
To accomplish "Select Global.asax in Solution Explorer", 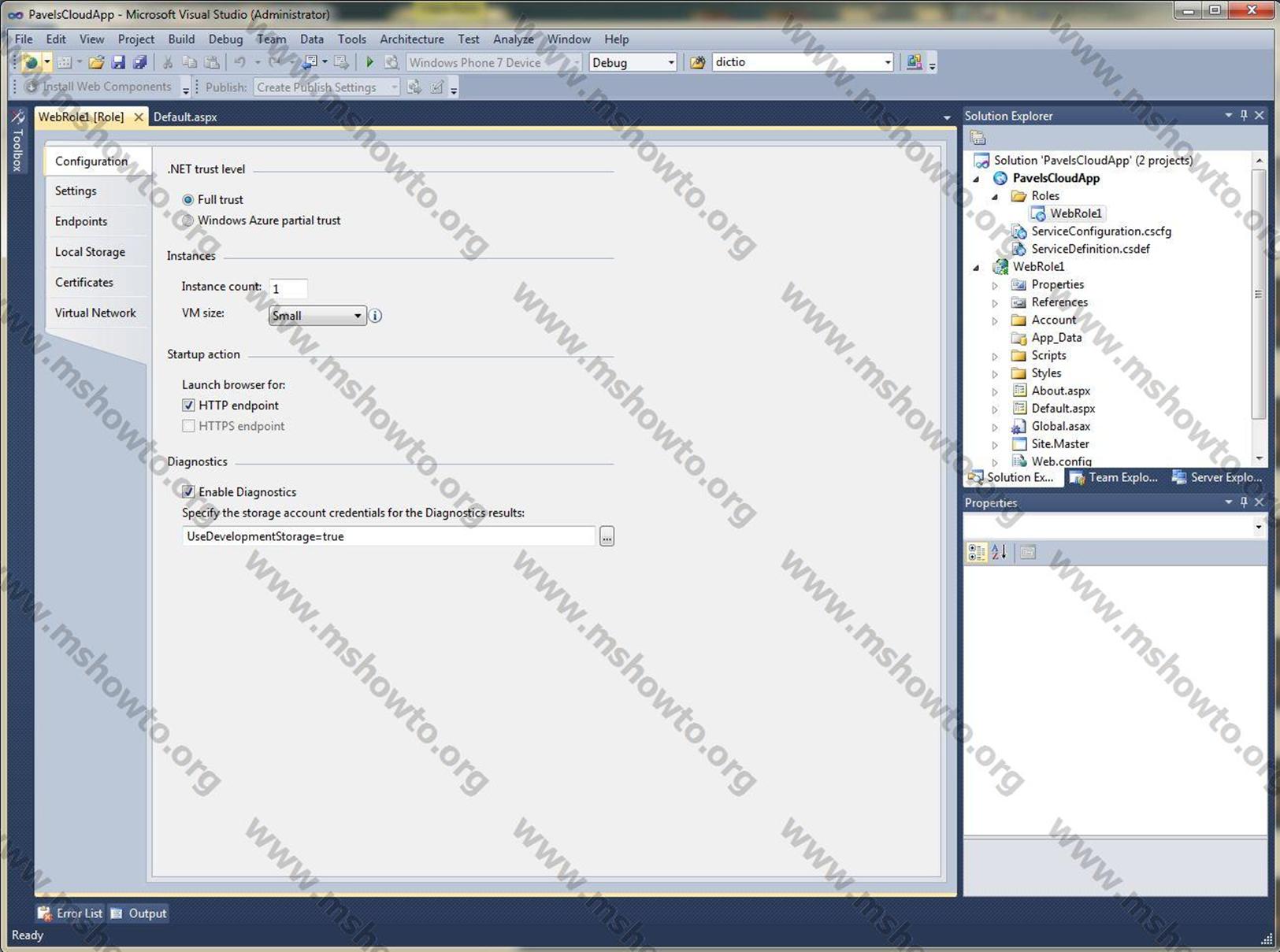I will tap(1060, 426).
